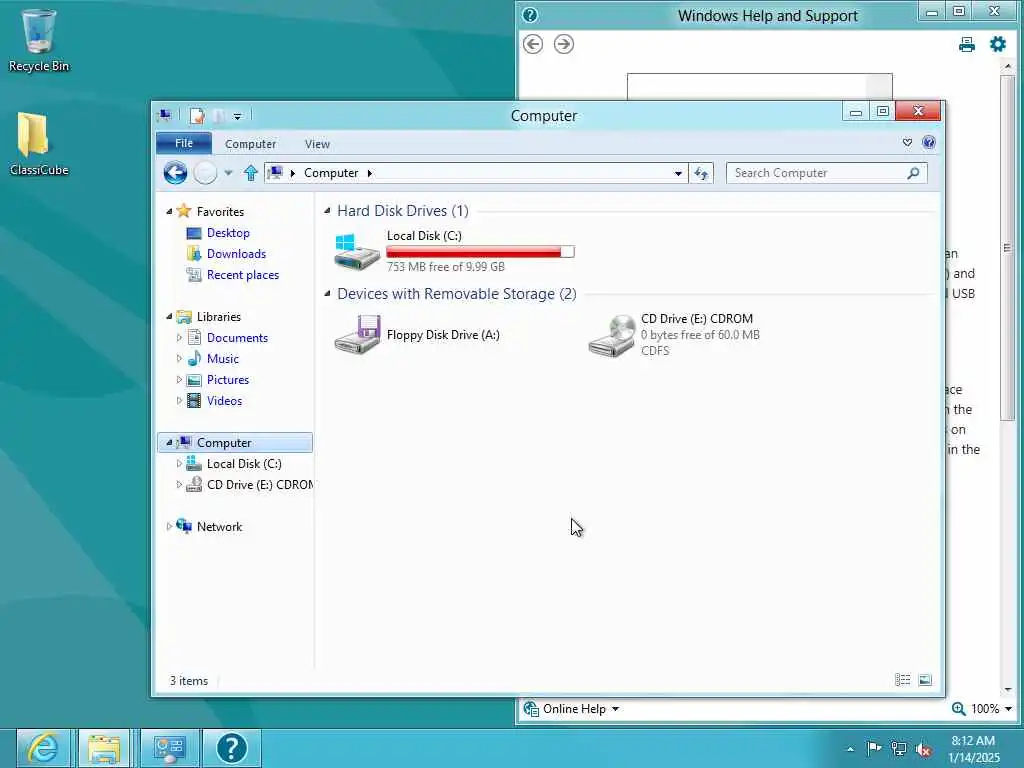Viewport: 1024px width, 768px height.
Task: Expand the ribbon with the chevron
Action: pos(907,142)
